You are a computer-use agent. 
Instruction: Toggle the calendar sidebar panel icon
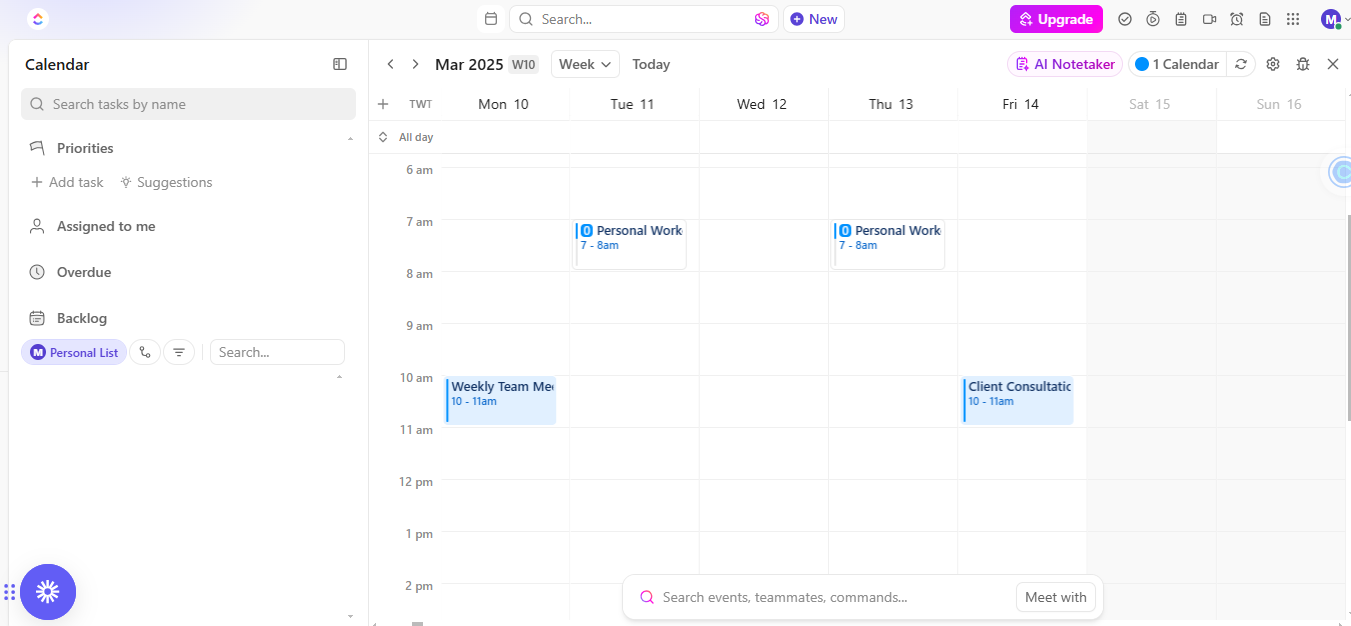click(340, 64)
